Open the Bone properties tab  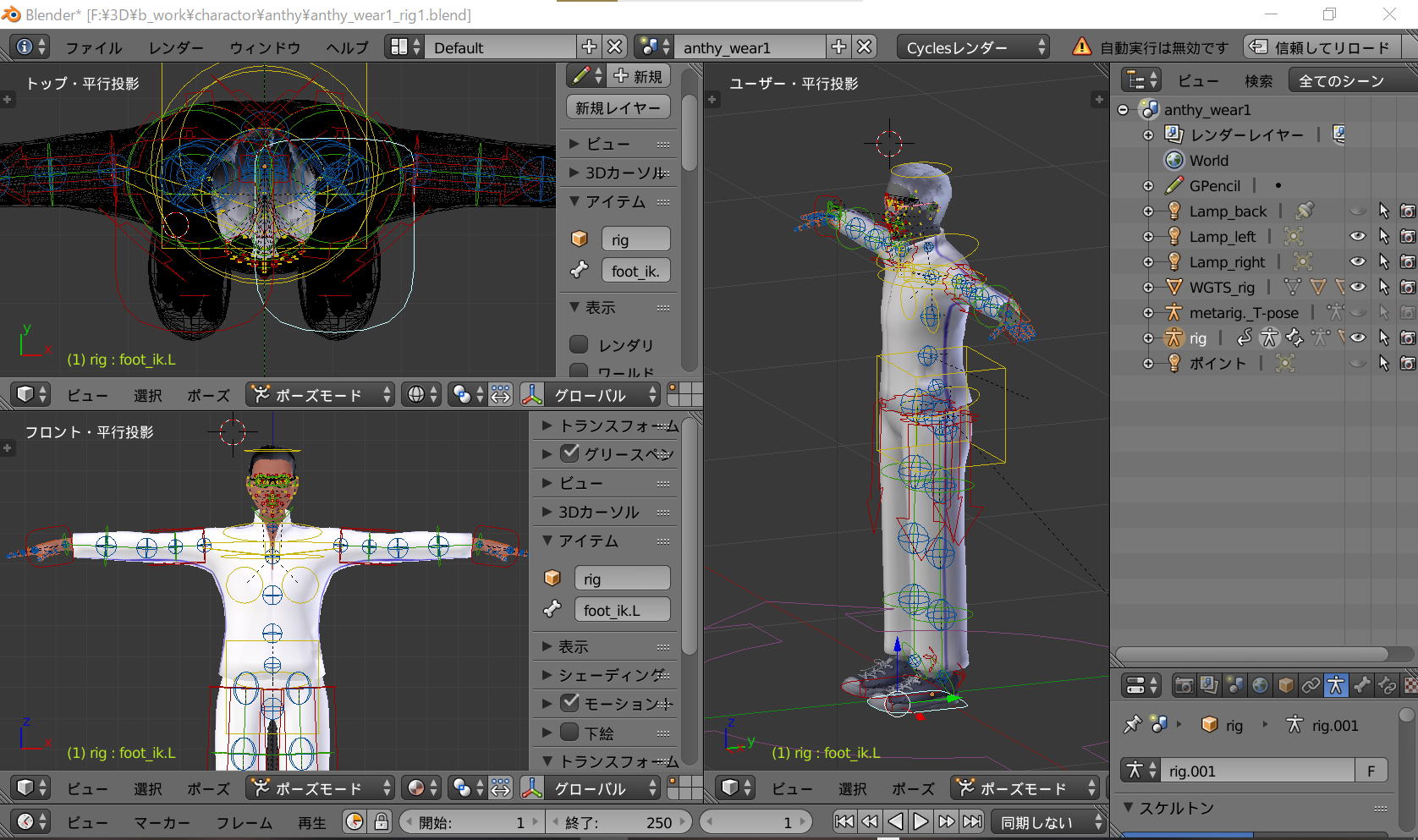[1361, 685]
